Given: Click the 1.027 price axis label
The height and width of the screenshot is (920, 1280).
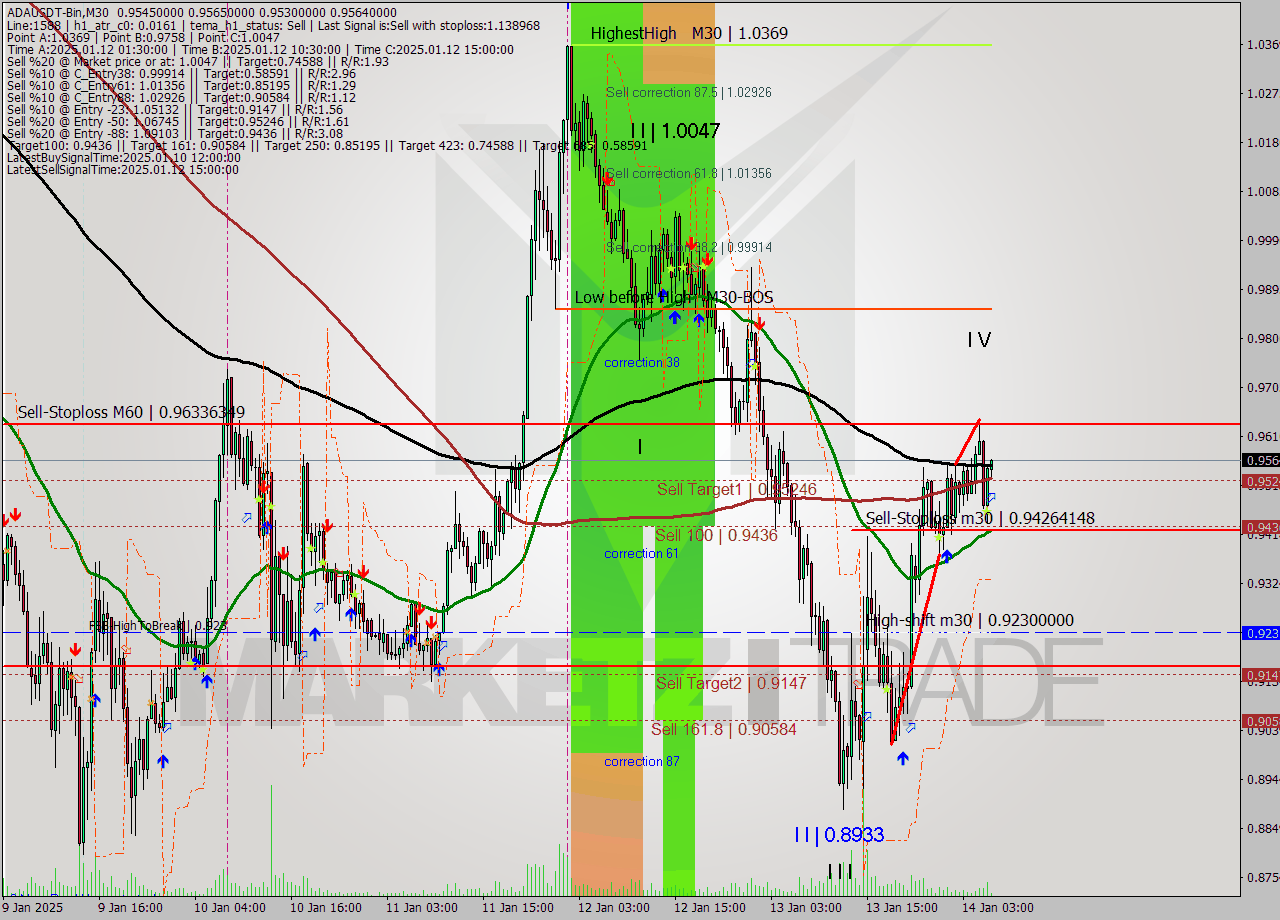Looking at the screenshot, I should (1262, 93).
